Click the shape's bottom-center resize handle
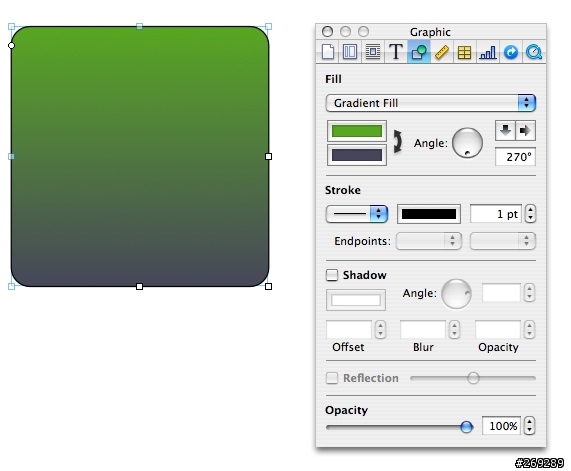 [139, 287]
